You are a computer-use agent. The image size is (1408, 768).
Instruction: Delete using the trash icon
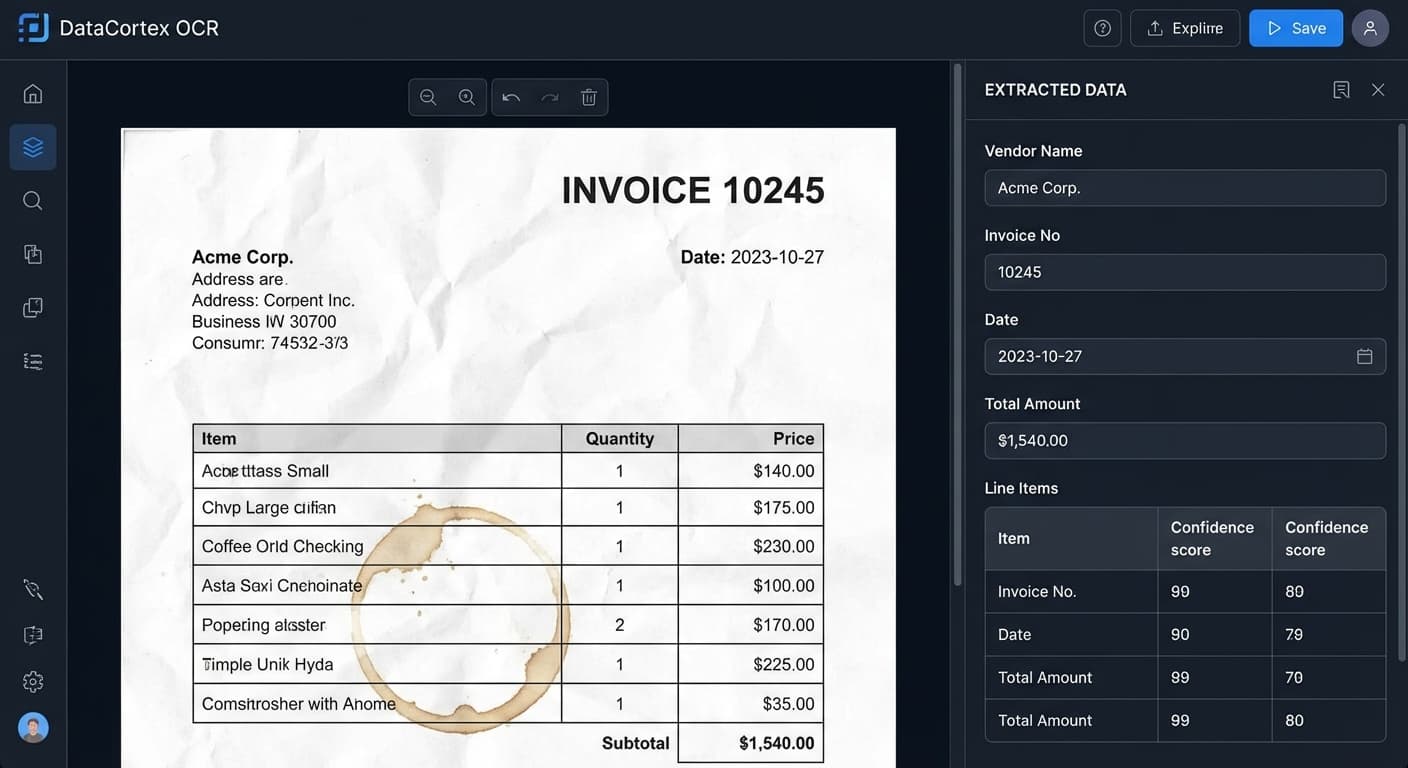click(x=589, y=97)
